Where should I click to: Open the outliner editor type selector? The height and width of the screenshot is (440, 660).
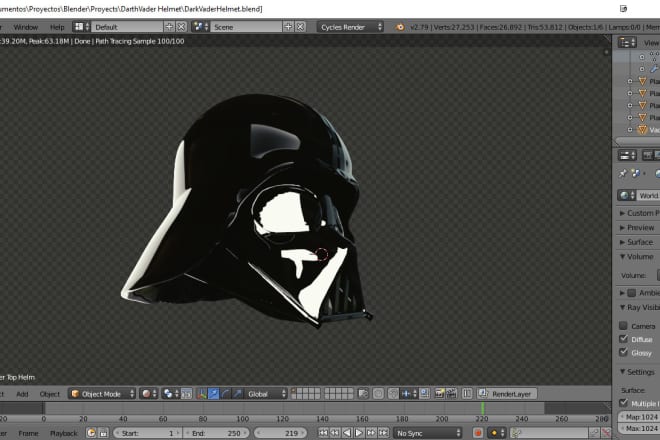pos(627,43)
